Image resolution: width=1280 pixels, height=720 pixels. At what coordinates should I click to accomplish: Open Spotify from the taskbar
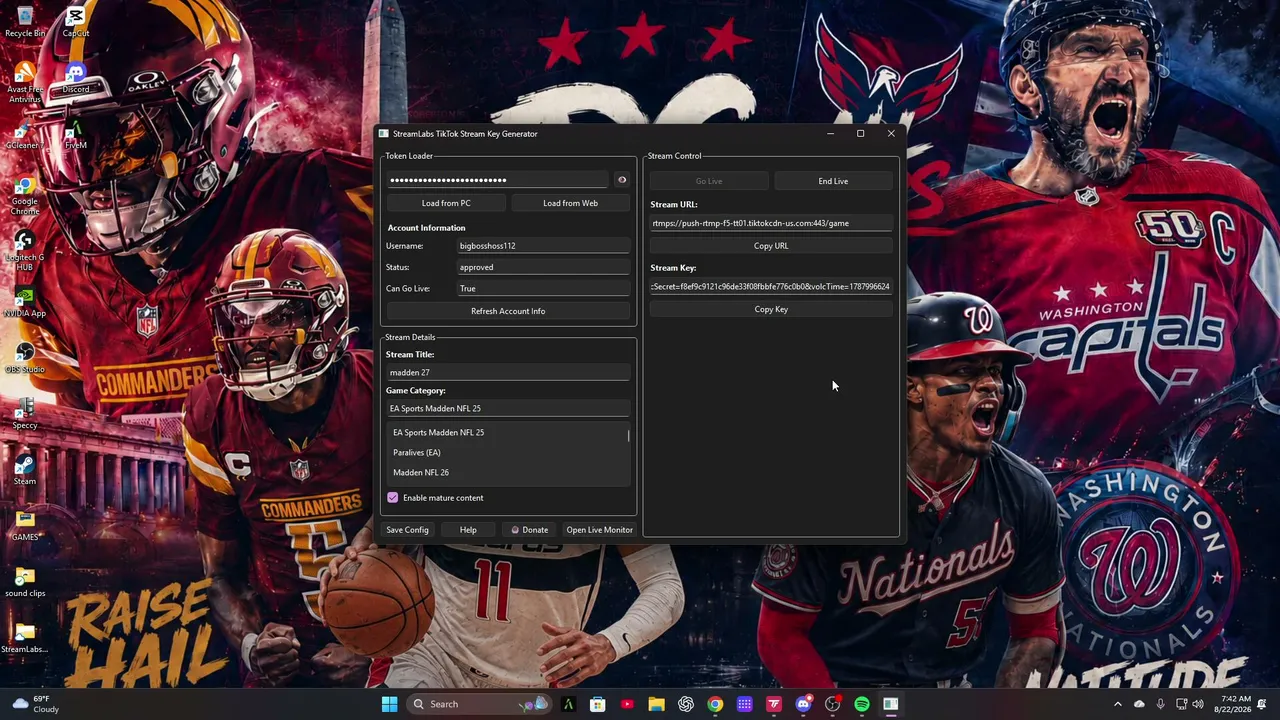862,704
